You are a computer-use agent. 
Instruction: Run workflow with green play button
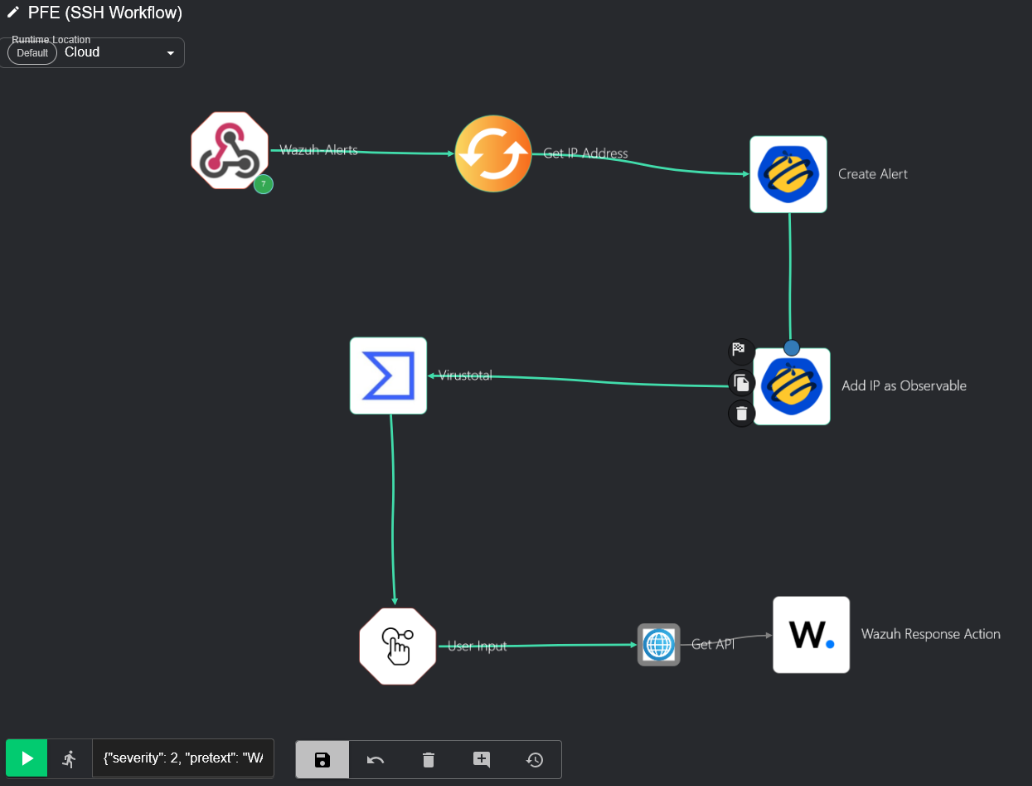pyautogui.click(x=27, y=759)
